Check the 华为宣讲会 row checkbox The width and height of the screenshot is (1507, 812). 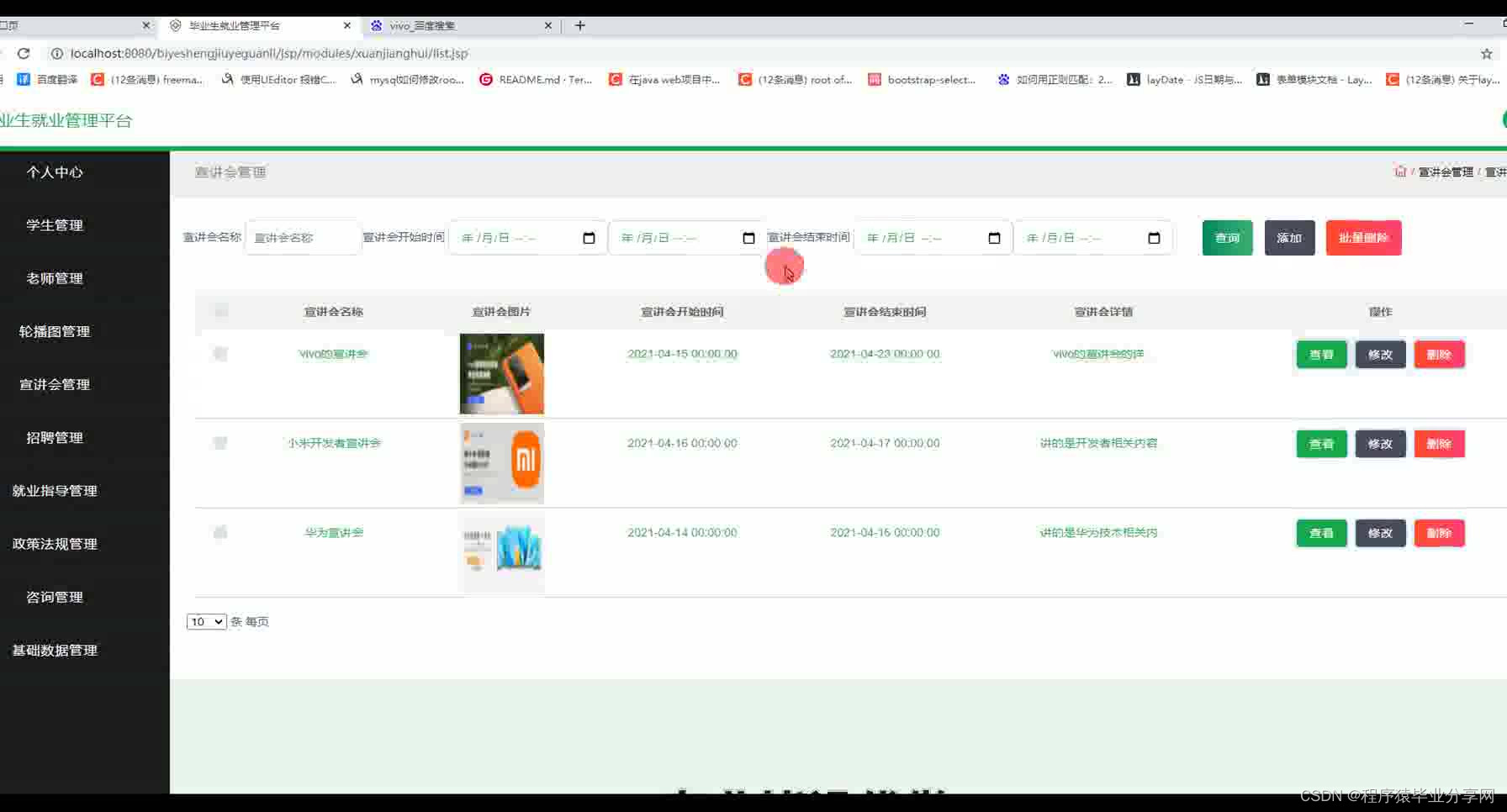[x=220, y=532]
